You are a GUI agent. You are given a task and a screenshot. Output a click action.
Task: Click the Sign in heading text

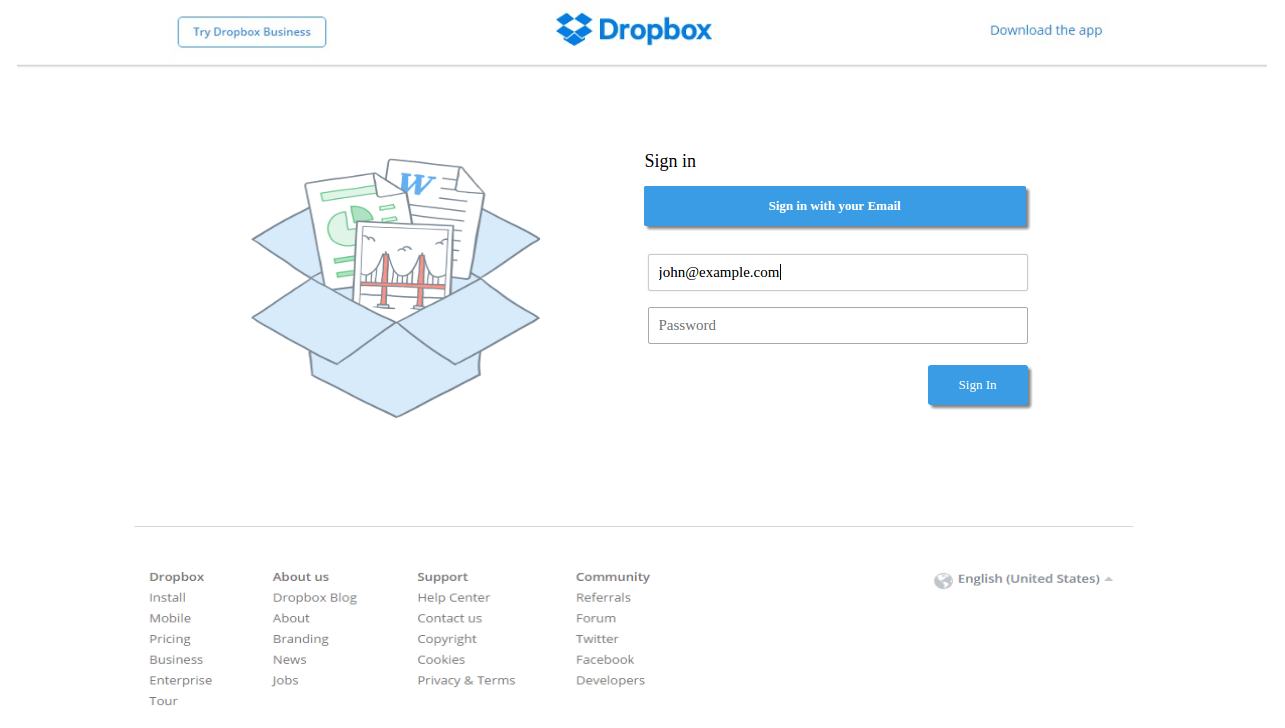pos(670,161)
